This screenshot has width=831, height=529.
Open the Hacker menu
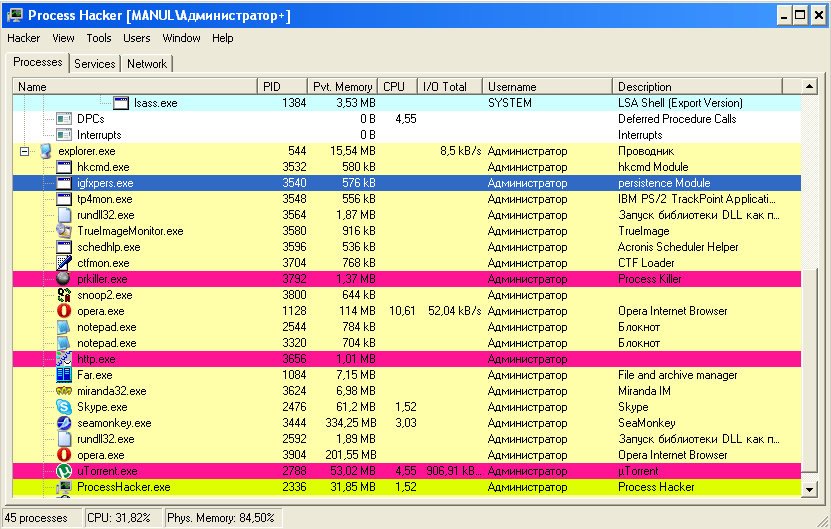[x=23, y=38]
